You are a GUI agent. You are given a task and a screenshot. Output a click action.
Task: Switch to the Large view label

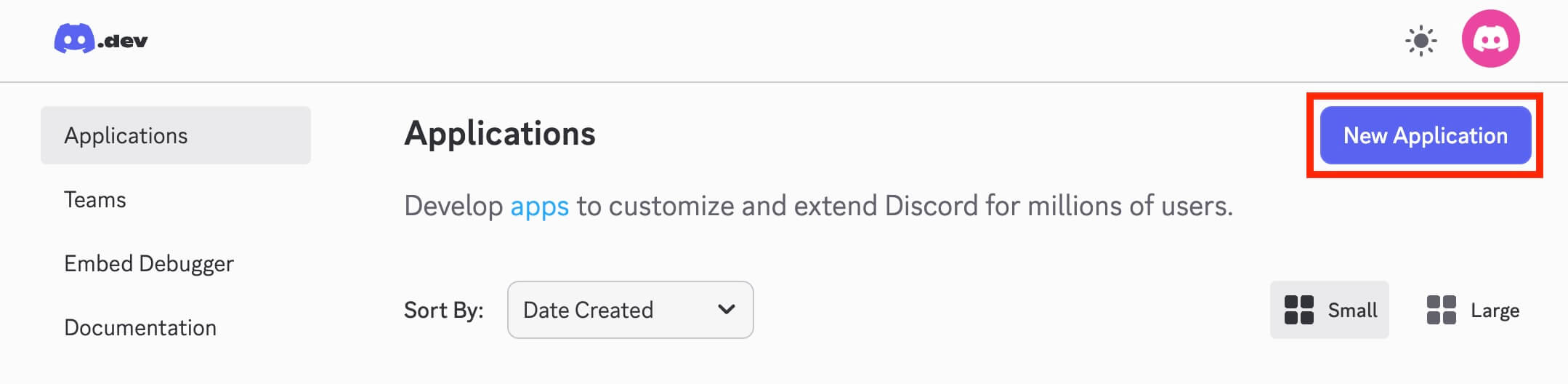[1495, 311]
